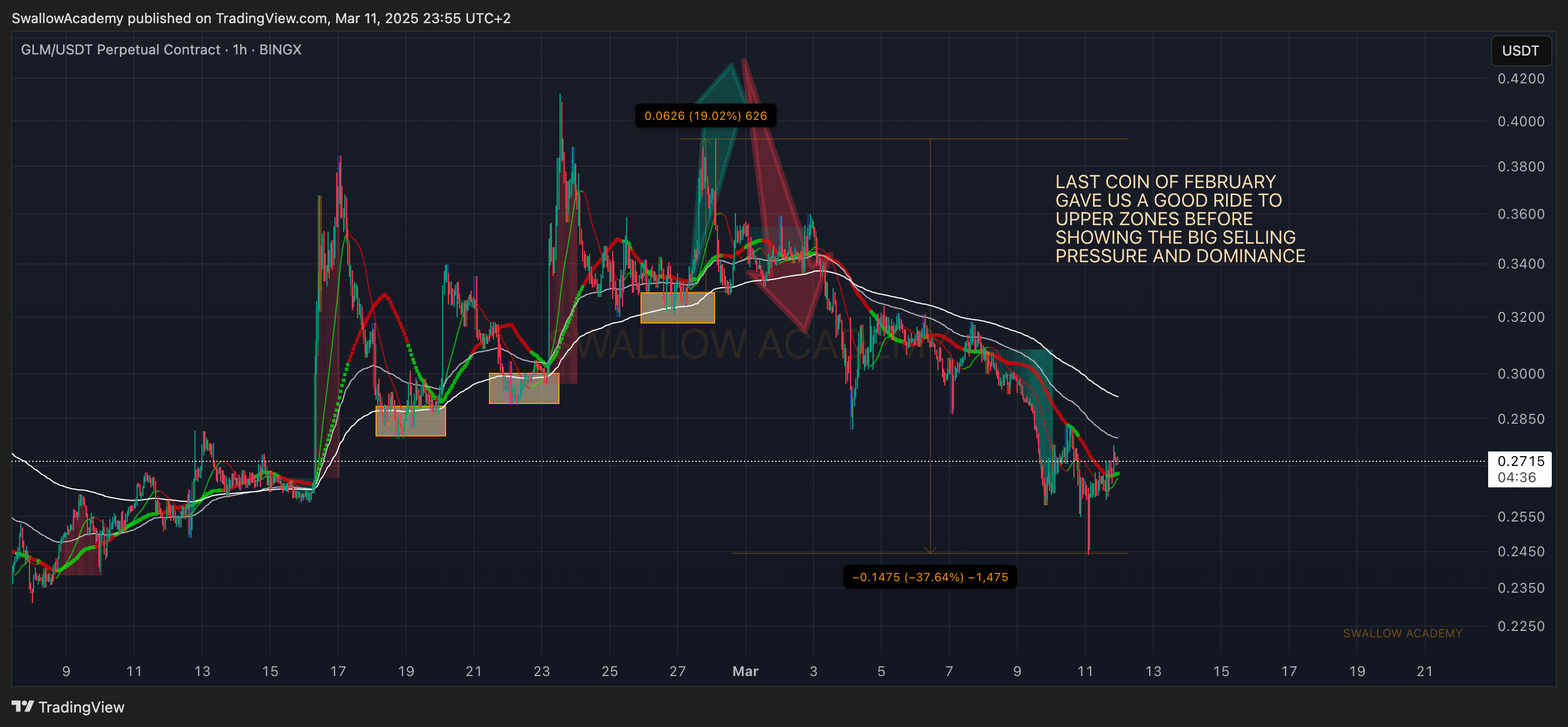Click the 0.0626 (19.02%) 626 measurement label
Screen dimensions: 1568x727
coord(705,116)
